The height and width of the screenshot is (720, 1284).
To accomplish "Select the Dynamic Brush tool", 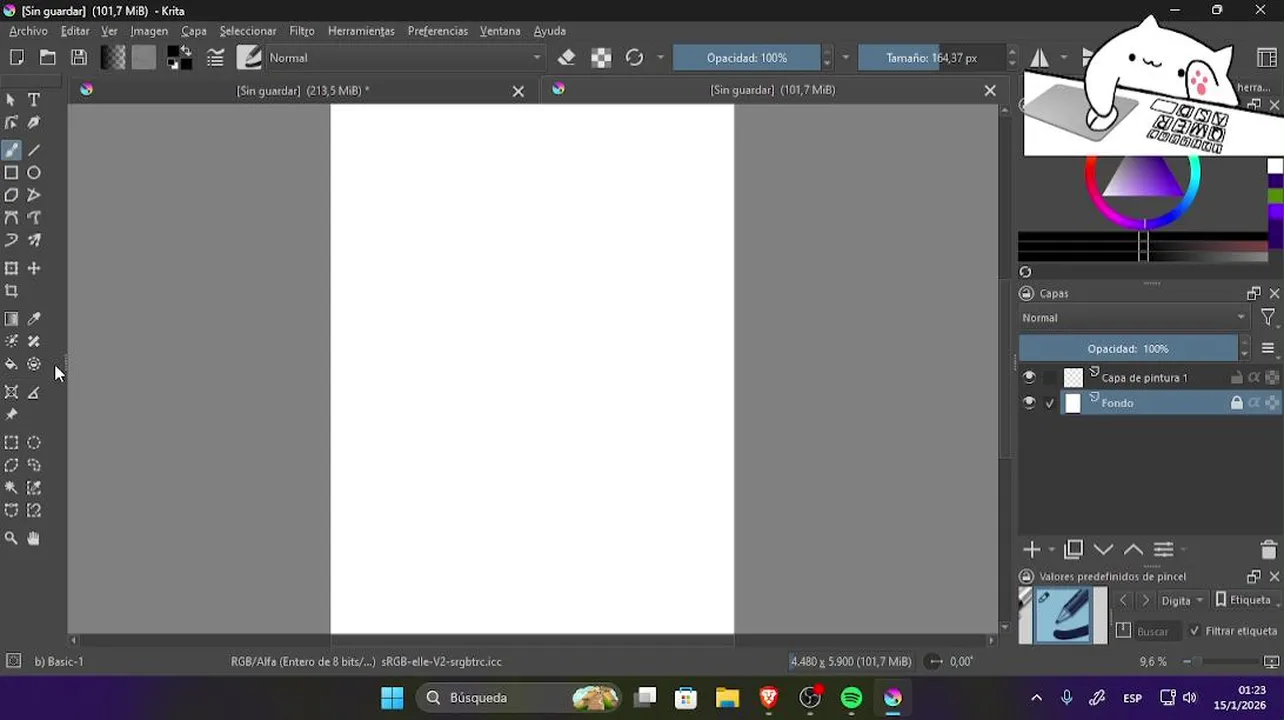I will [x=11, y=240].
